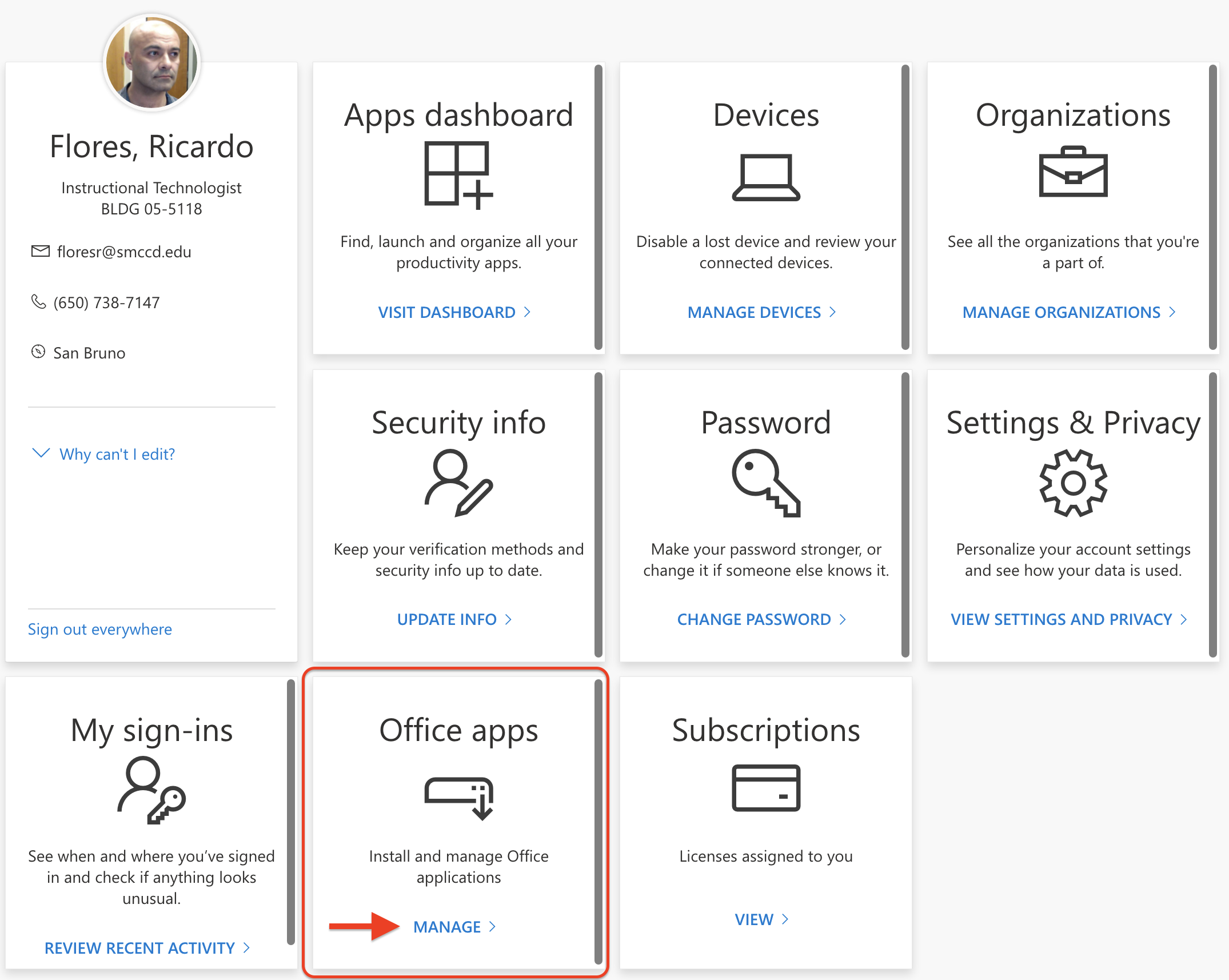The width and height of the screenshot is (1229, 980).
Task: Open View Settings and Privacy link
Action: pos(1068,619)
